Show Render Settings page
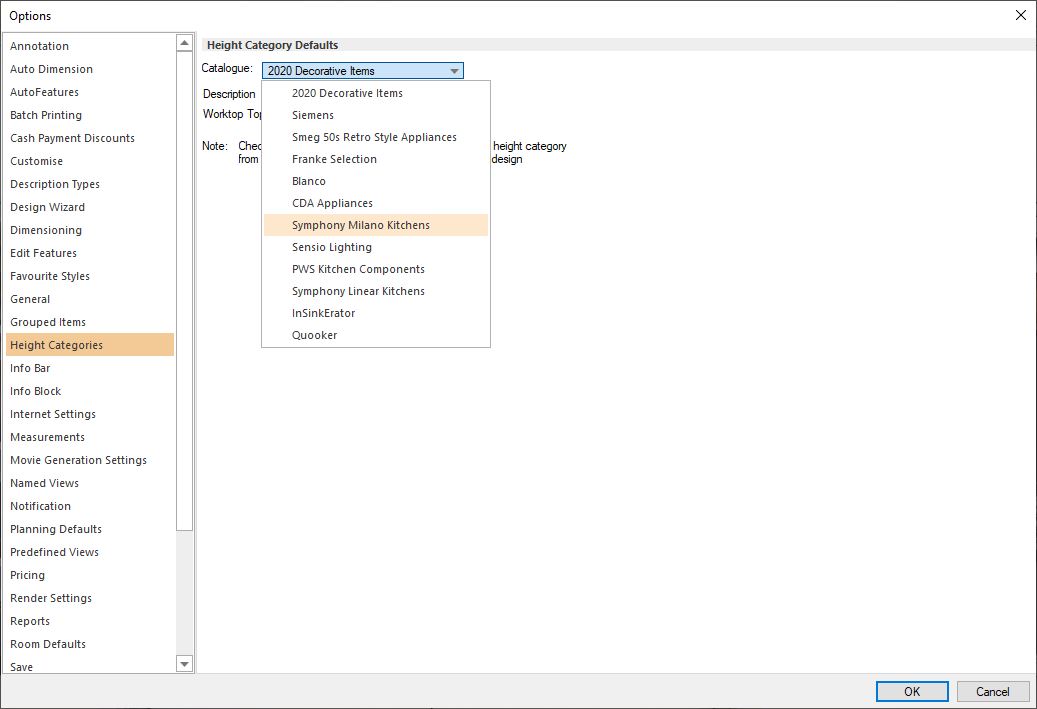Viewport: 1037px width, 709px height. tap(90, 599)
